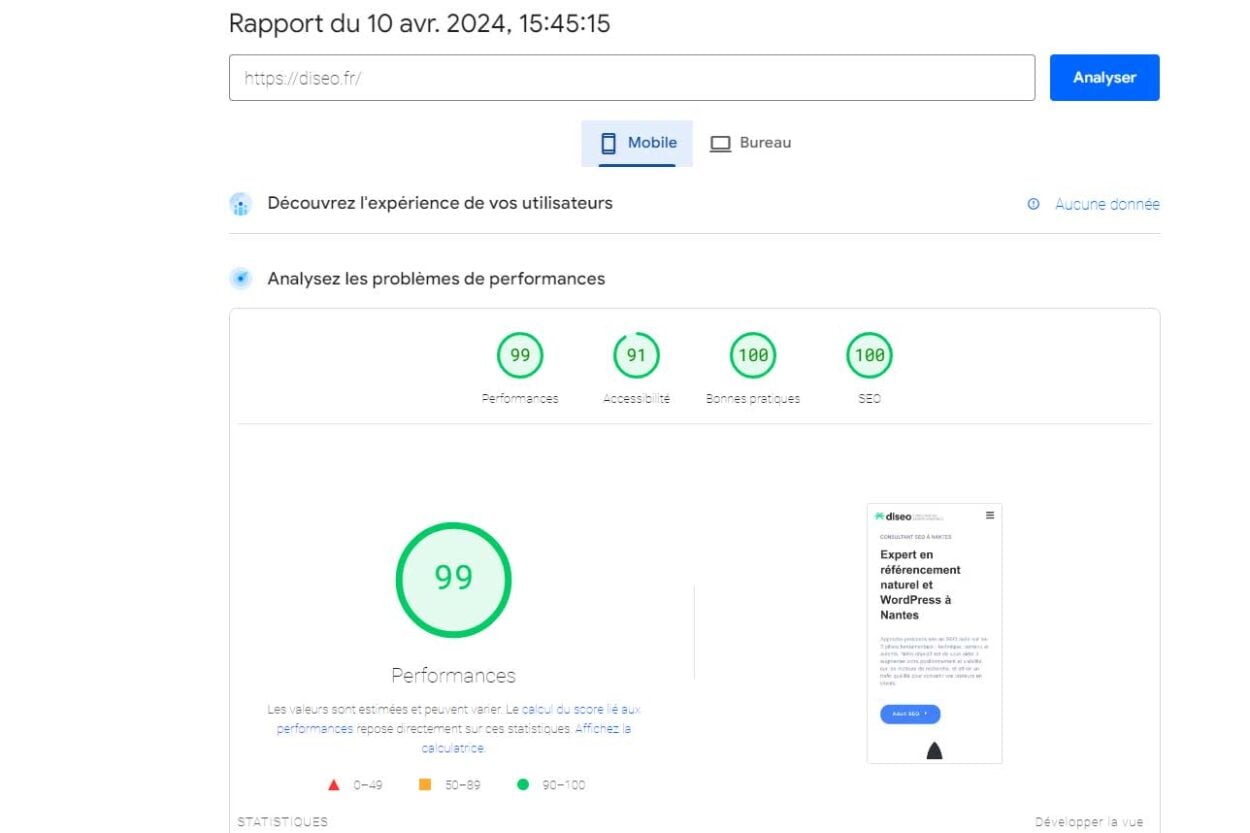
Task: Switch to the Mobile tab
Action: pyautogui.click(x=637, y=143)
